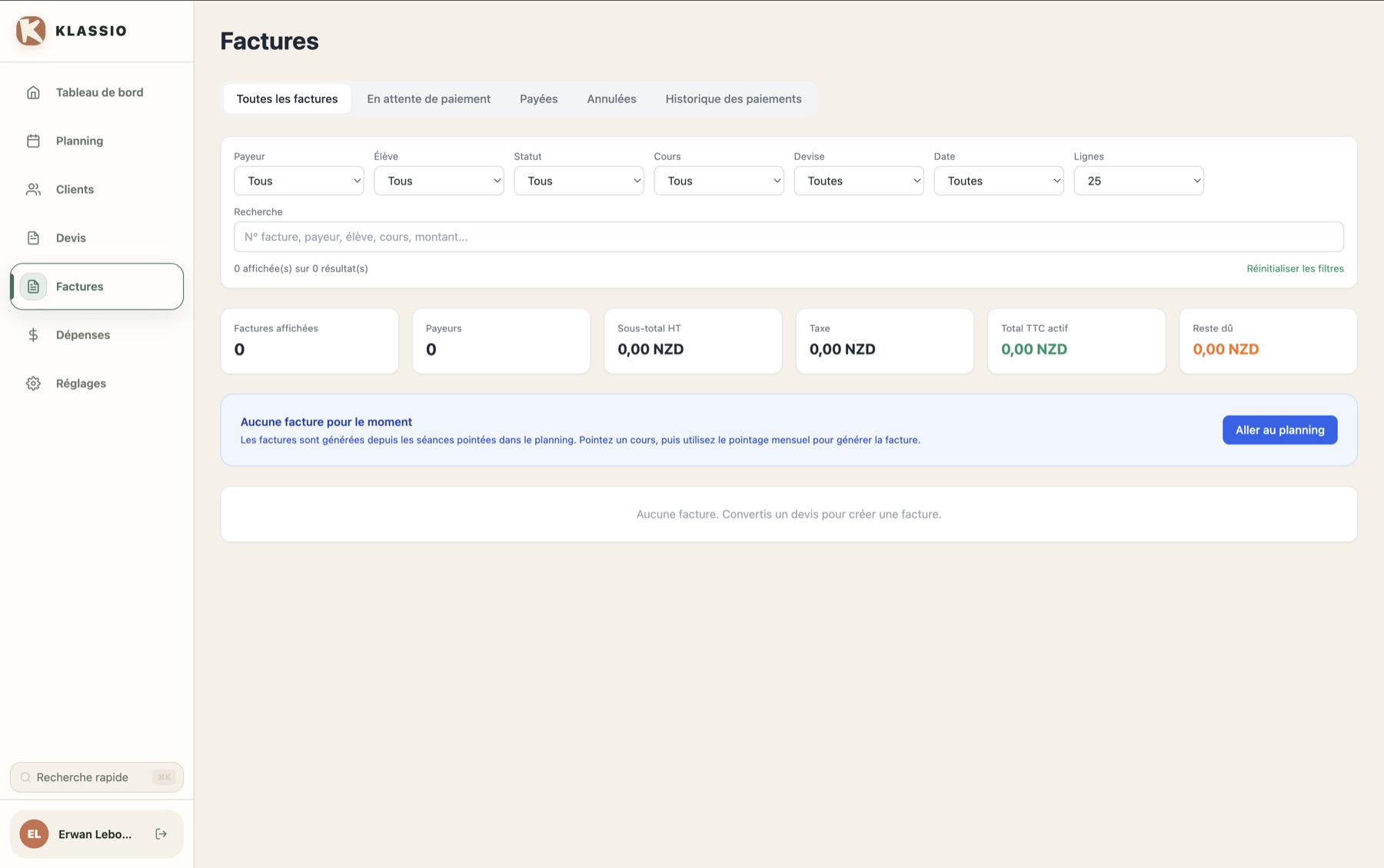
Task: Open the Devise filter dropdown
Action: tap(858, 181)
